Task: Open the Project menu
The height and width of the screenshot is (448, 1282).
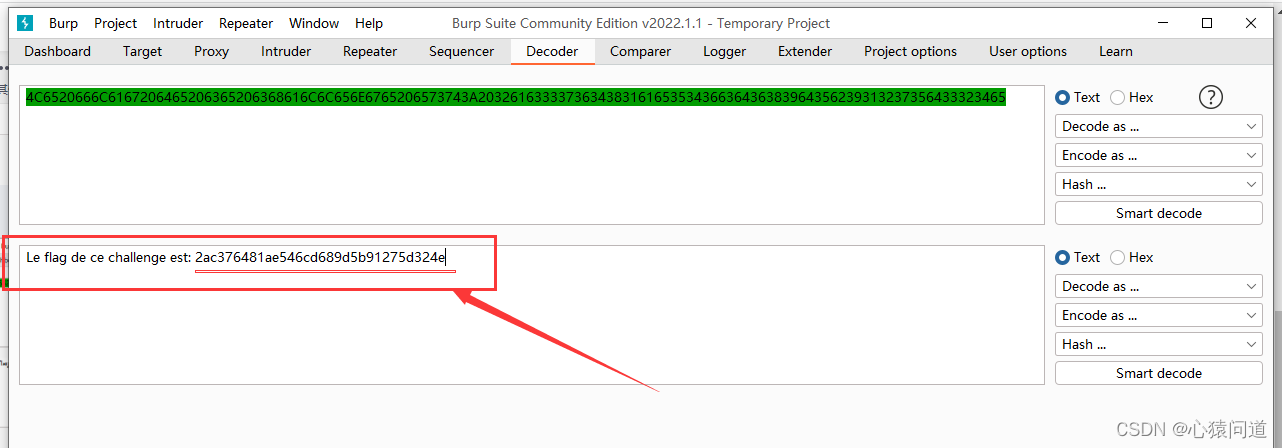Action: 116,23
